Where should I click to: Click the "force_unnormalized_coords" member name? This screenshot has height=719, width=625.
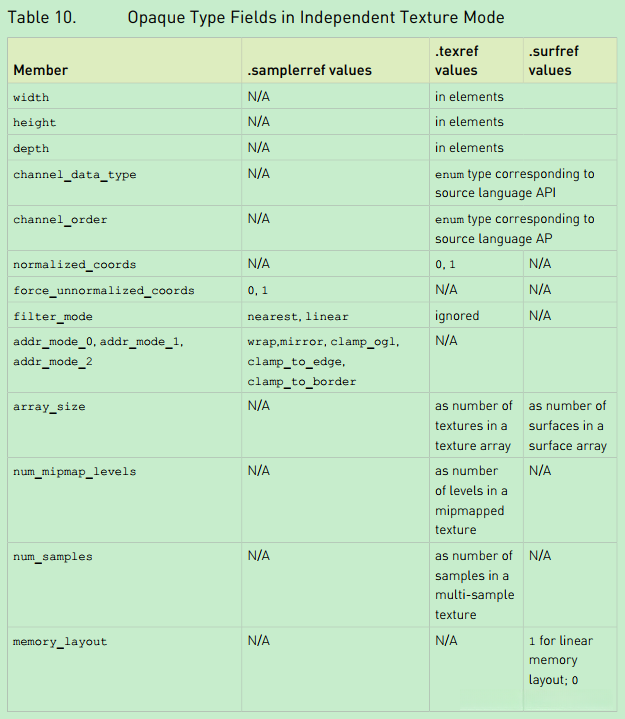103,291
